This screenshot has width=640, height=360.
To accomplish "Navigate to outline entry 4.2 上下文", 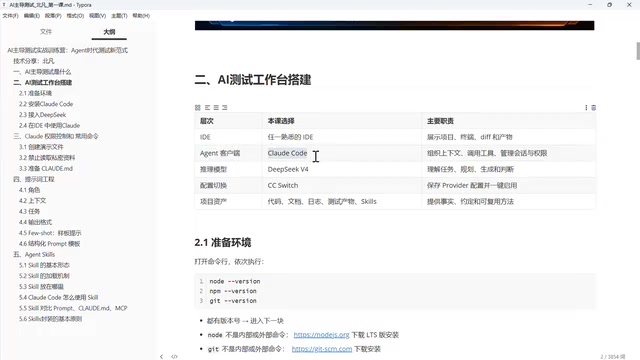I will pyautogui.click(x=32, y=201).
